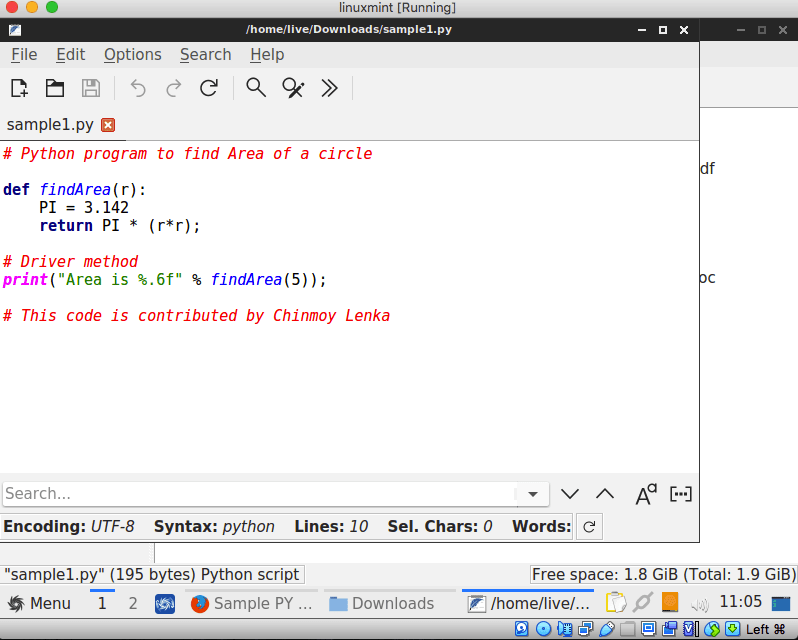Find previous match with the up chevron
The image size is (798, 640).
click(x=605, y=494)
